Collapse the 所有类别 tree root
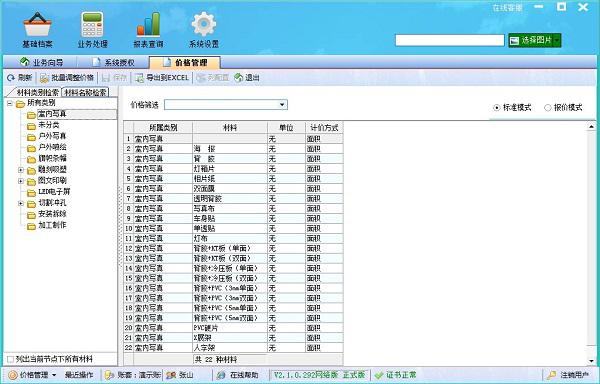600x384 pixels. click(x=10, y=103)
